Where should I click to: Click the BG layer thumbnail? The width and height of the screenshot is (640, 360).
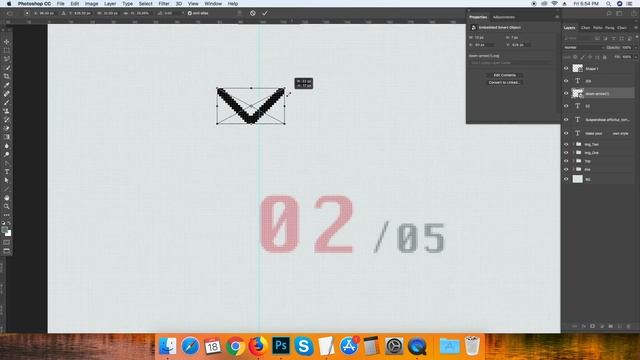coord(578,179)
